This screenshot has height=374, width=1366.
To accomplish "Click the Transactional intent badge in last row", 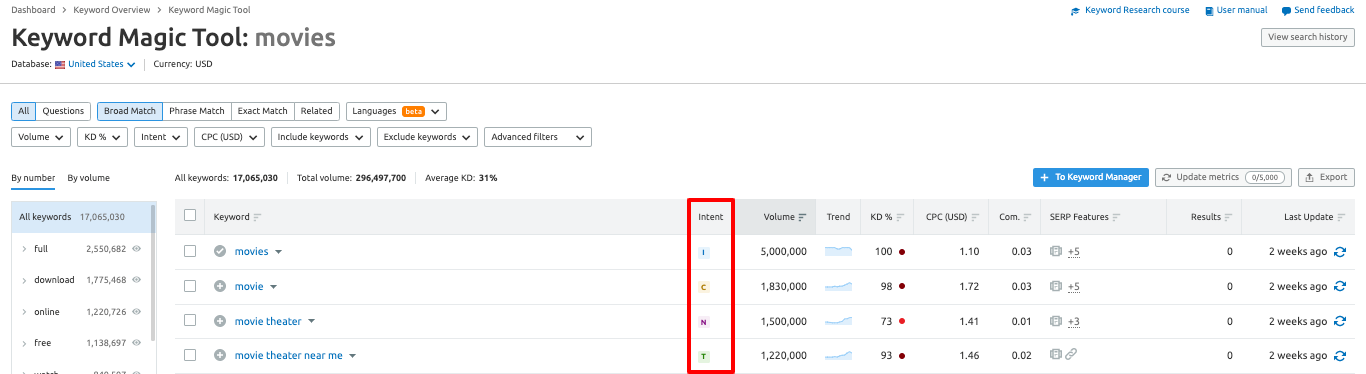I will point(703,356).
